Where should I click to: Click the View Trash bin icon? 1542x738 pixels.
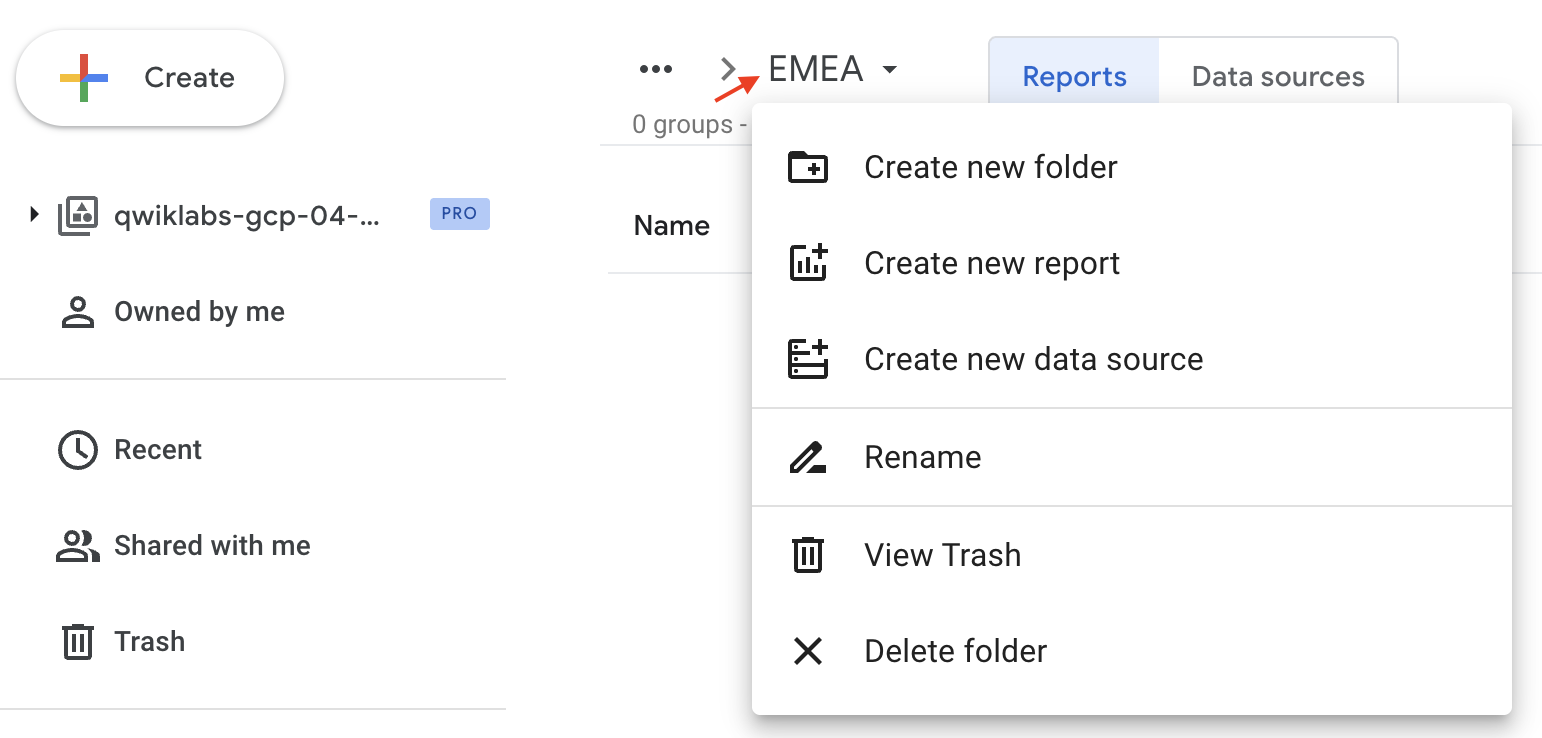(x=808, y=555)
